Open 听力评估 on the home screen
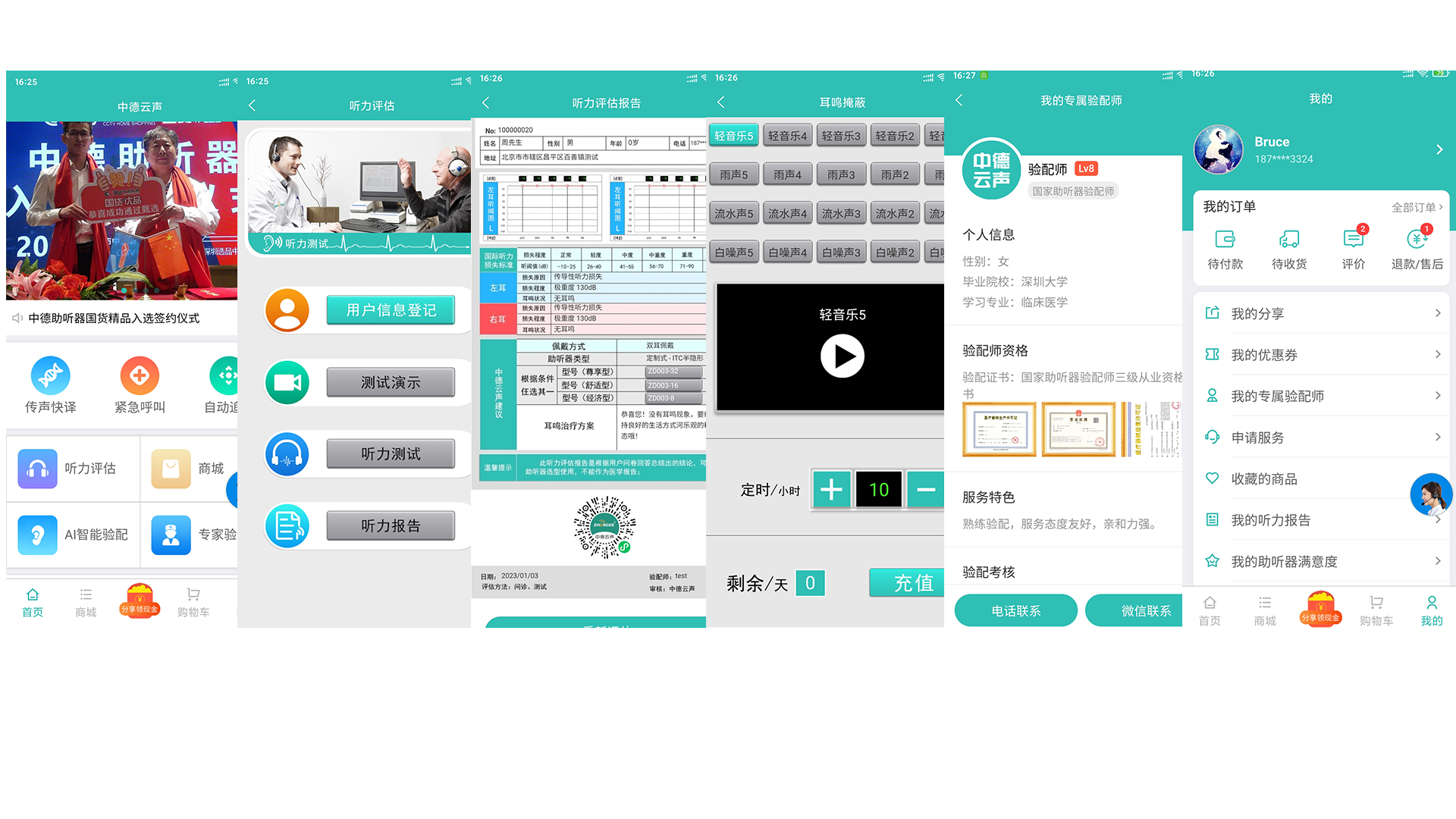The image size is (1456, 819). click(x=74, y=469)
